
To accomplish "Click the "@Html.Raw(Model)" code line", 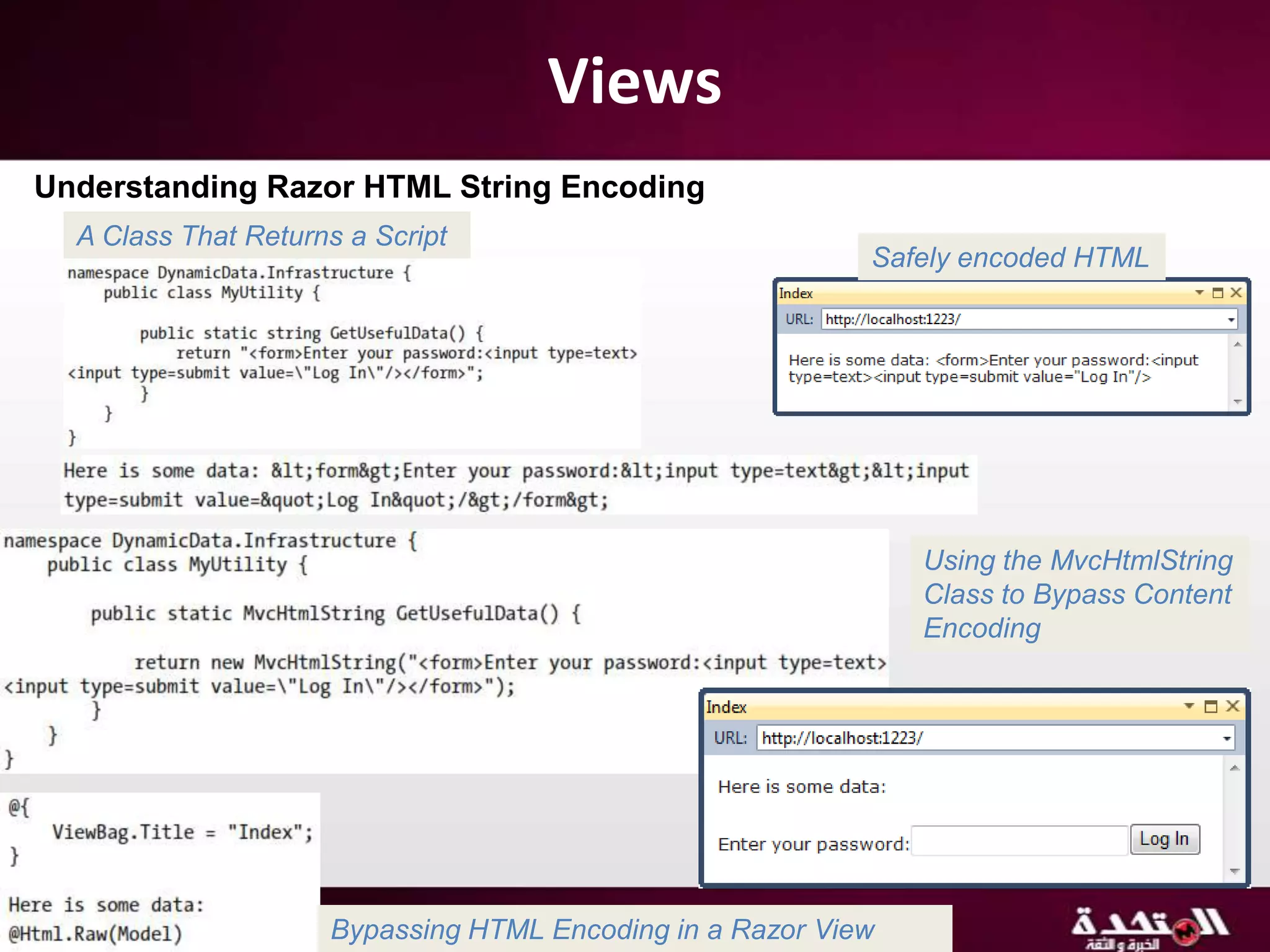I will tap(95, 933).
